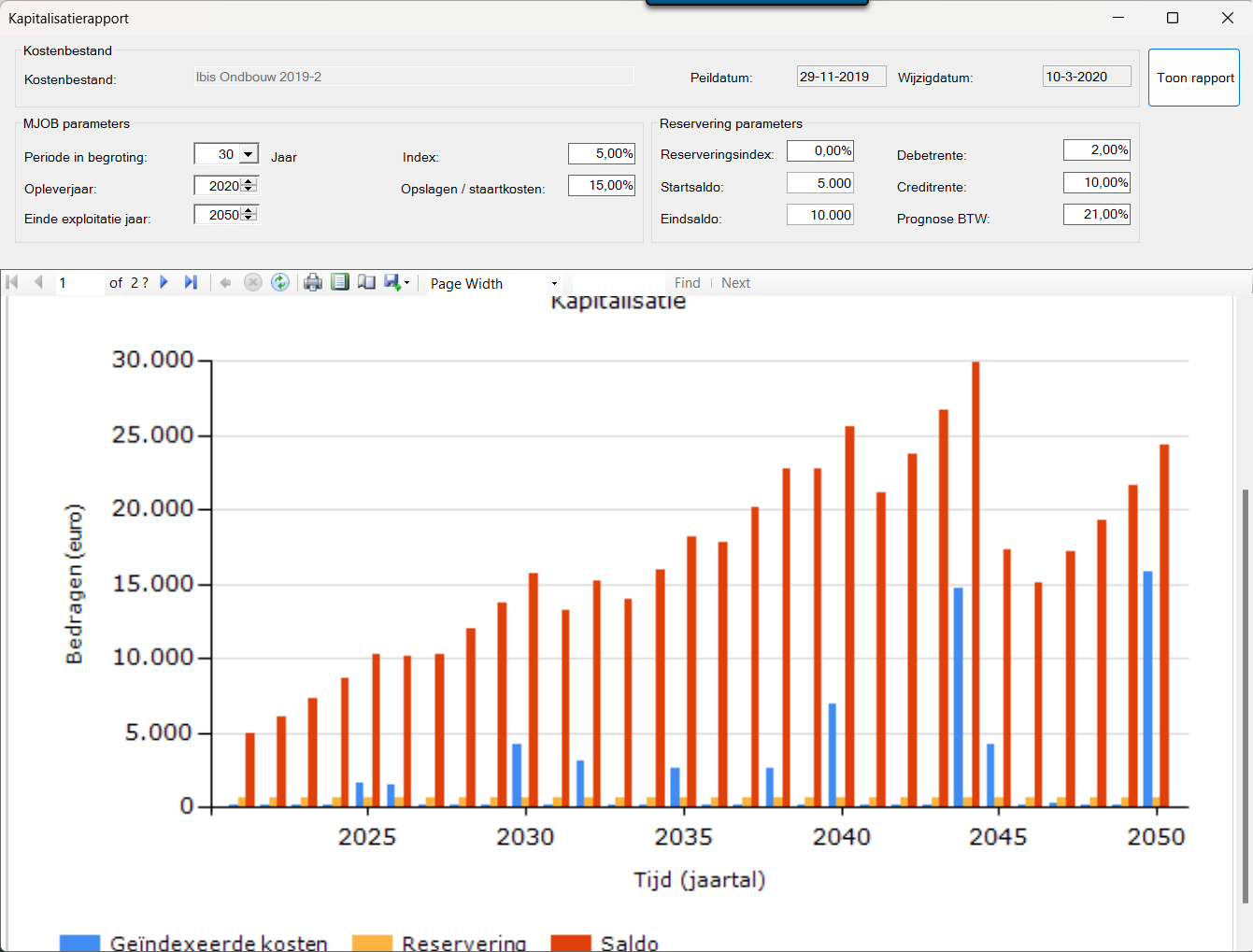Image resolution: width=1253 pixels, height=952 pixels.
Task: Open Page Width zoom dropdown
Action: tap(554, 283)
